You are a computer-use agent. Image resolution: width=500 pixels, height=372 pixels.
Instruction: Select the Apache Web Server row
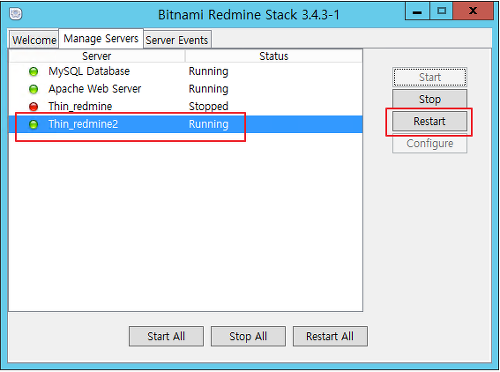pos(186,89)
